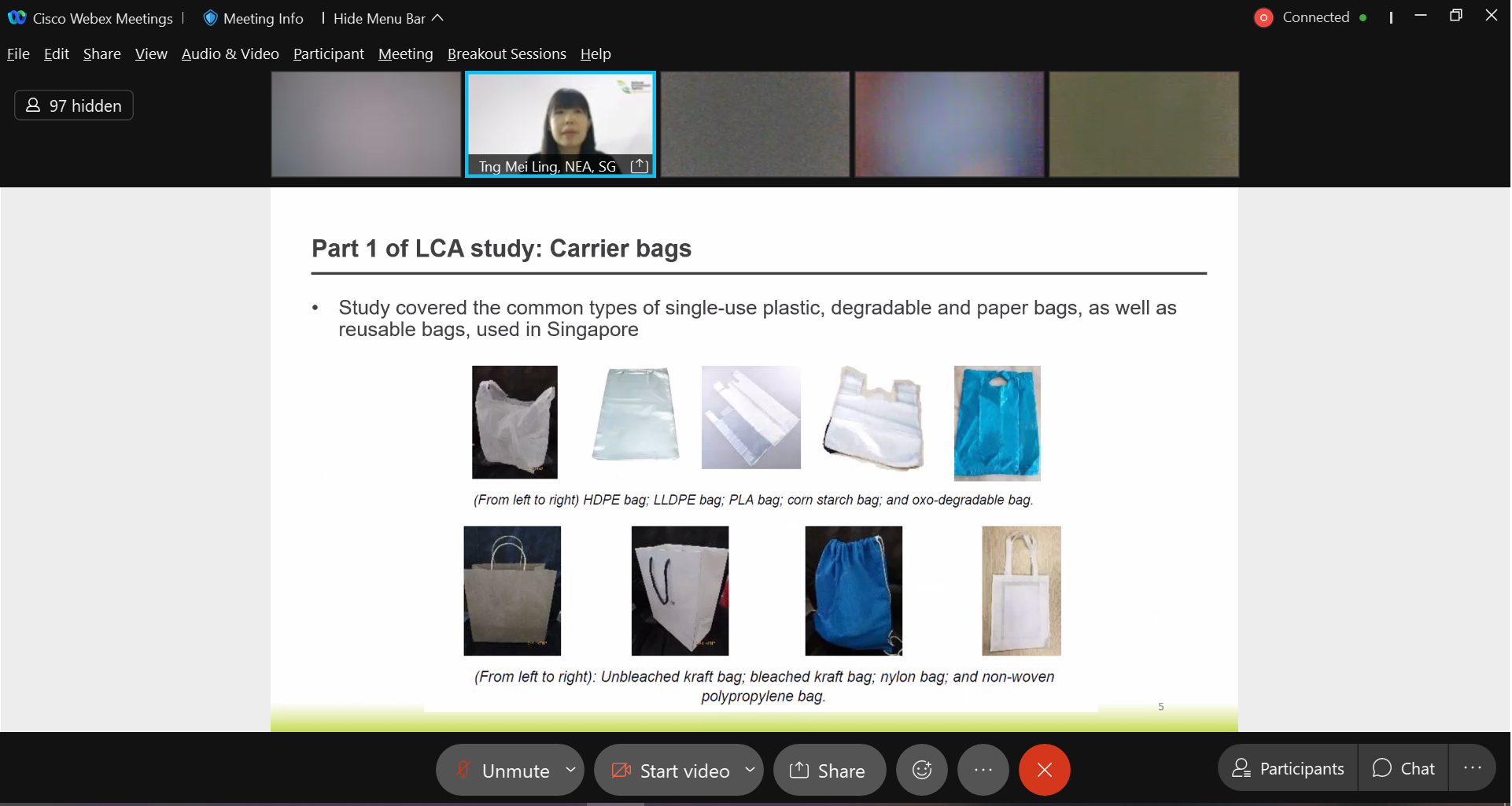Click the share icon on the speaker thumbnail

pos(640,166)
